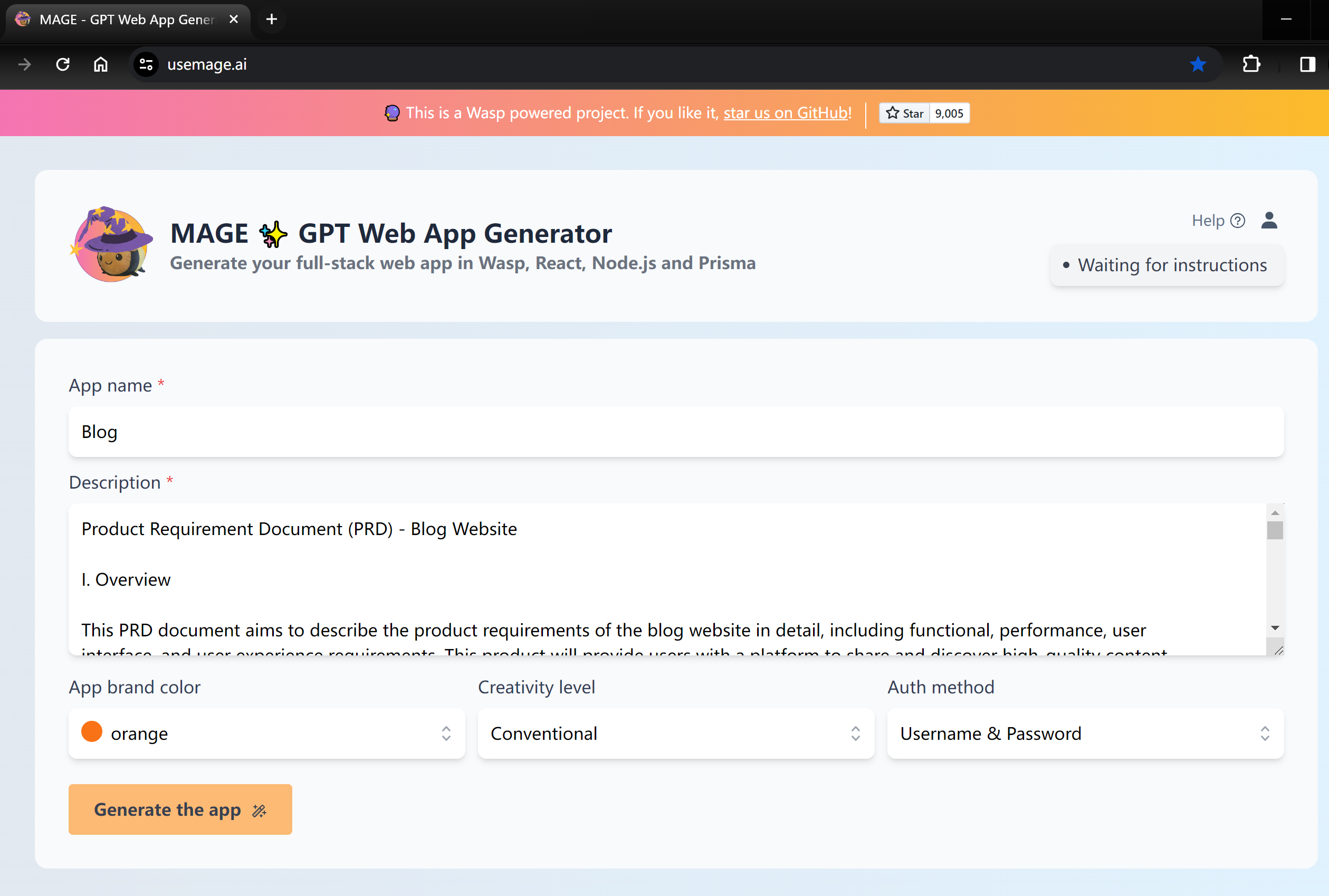Click the GitHub Star button
1329x896 pixels.
click(904, 113)
